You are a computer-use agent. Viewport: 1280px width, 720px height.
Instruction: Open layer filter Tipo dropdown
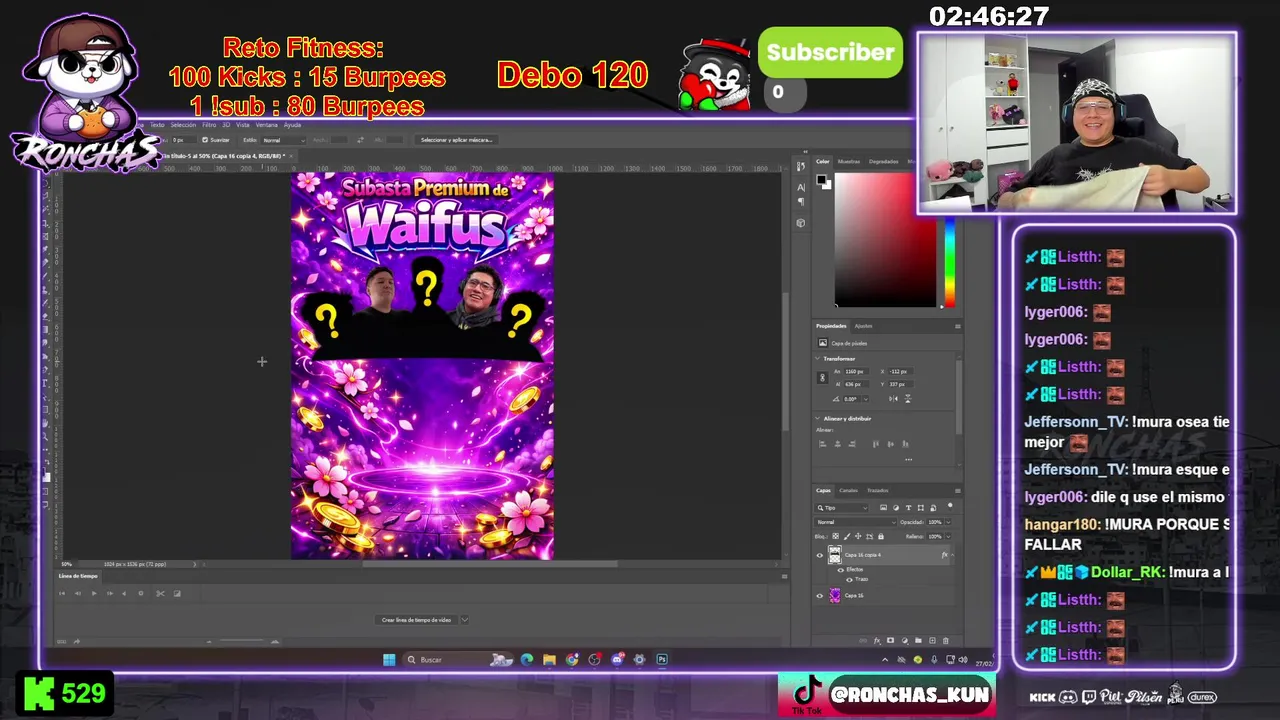(x=841, y=508)
